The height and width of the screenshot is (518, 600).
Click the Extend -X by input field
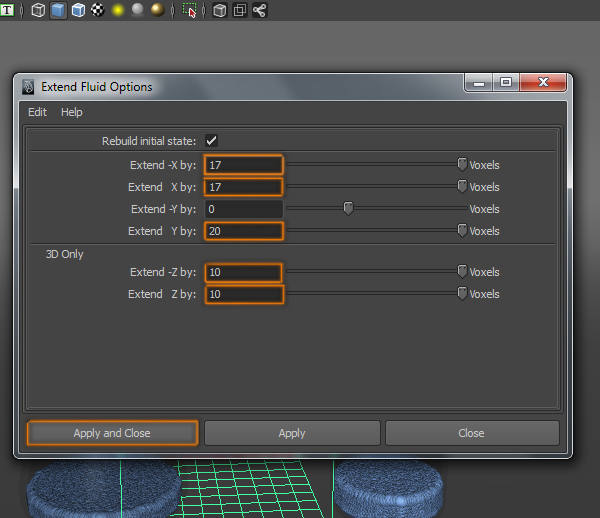[x=244, y=165]
